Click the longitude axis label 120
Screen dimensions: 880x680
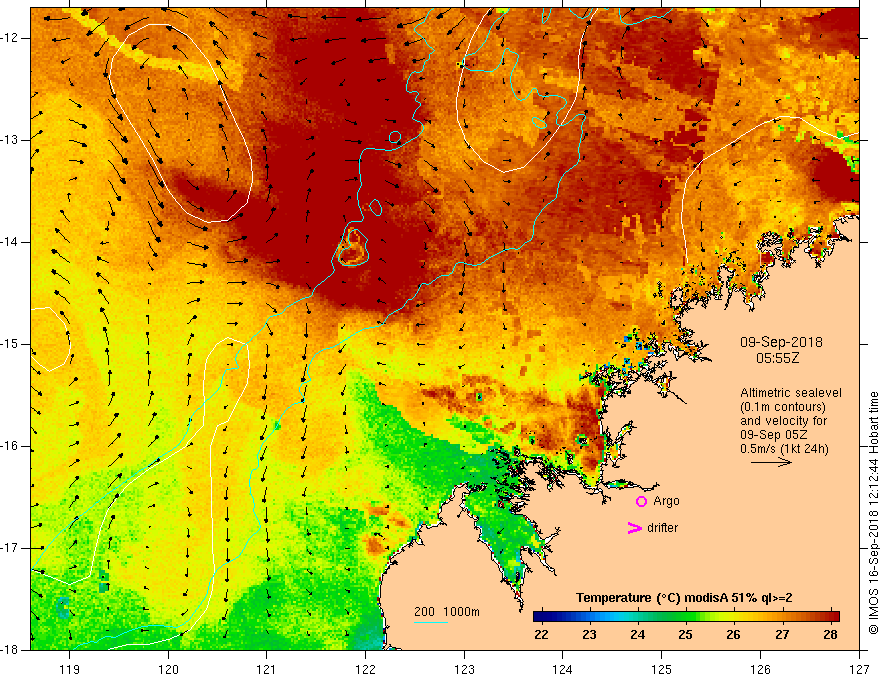click(168, 669)
